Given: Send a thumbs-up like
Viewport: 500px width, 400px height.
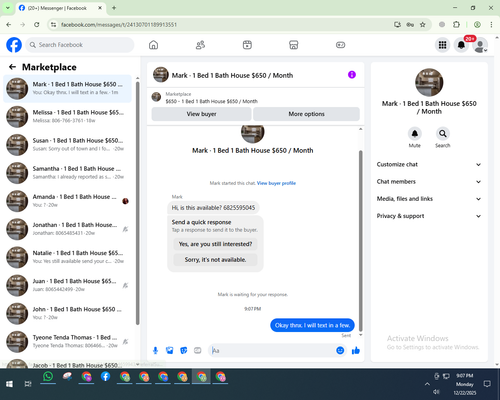Looking at the screenshot, I should pos(356,350).
